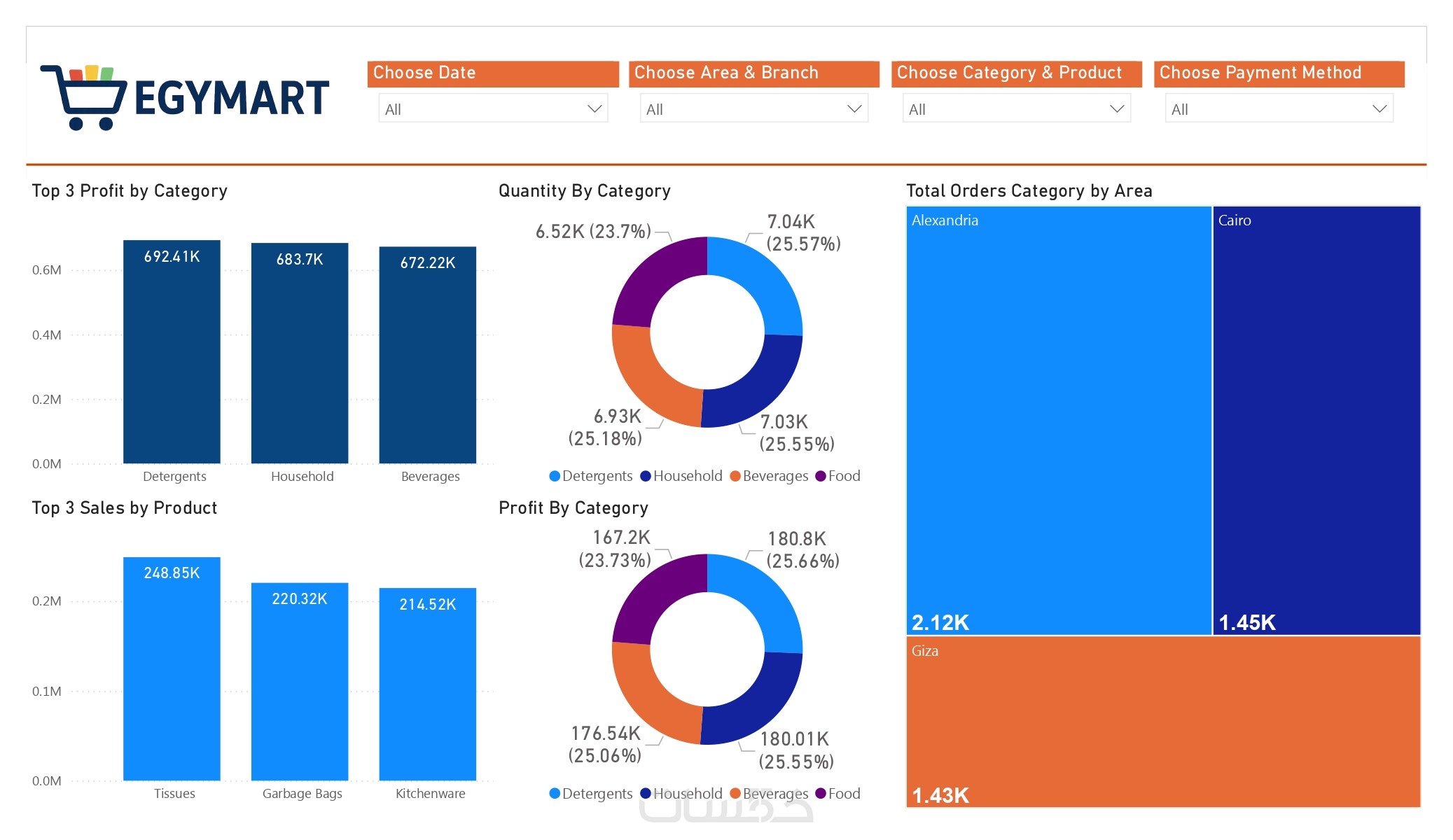The height and width of the screenshot is (840, 1453).
Task: Open the Choose Date dropdown
Action: 493,108
